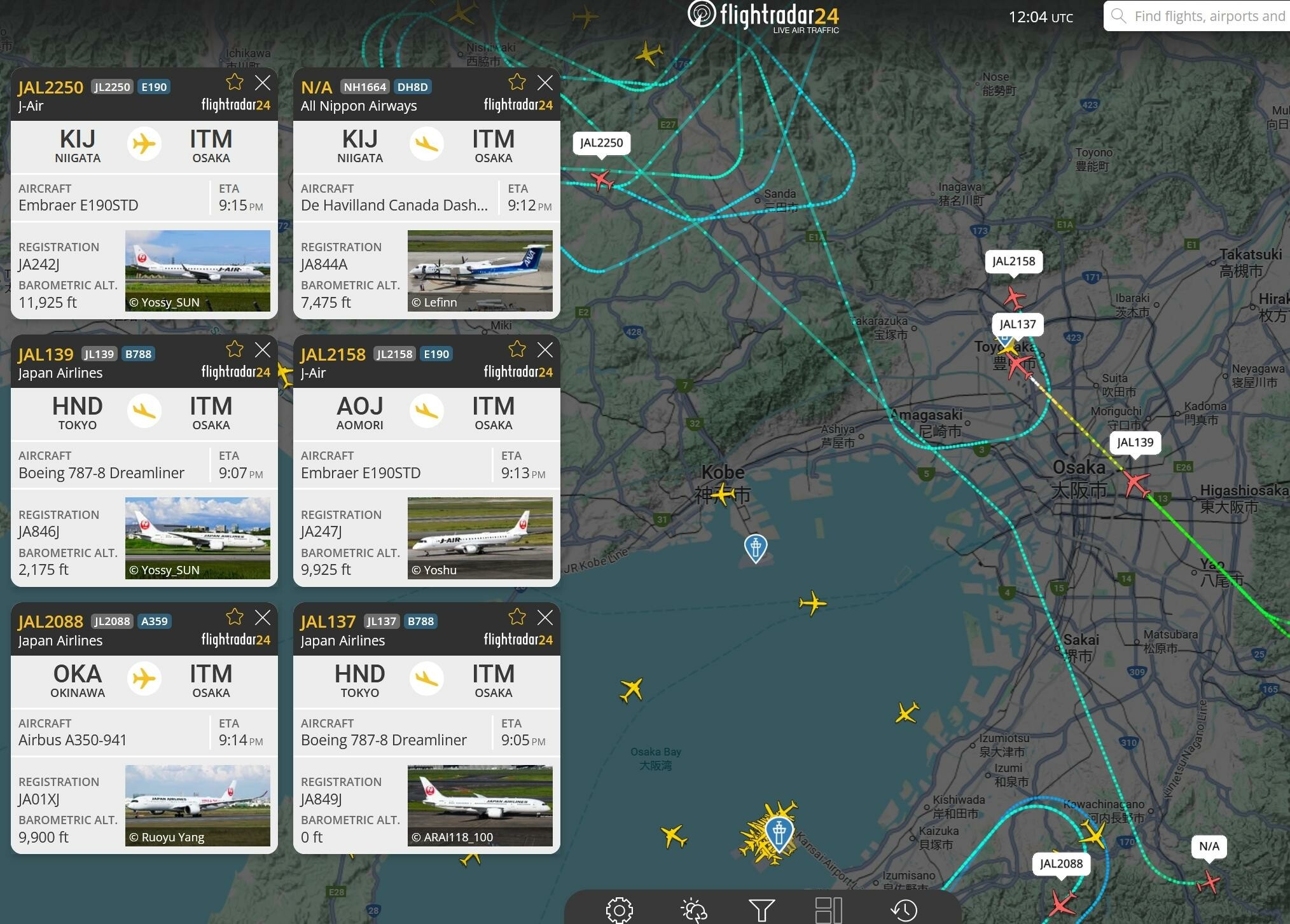Select the JAL139 label on map

coord(1135,443)
